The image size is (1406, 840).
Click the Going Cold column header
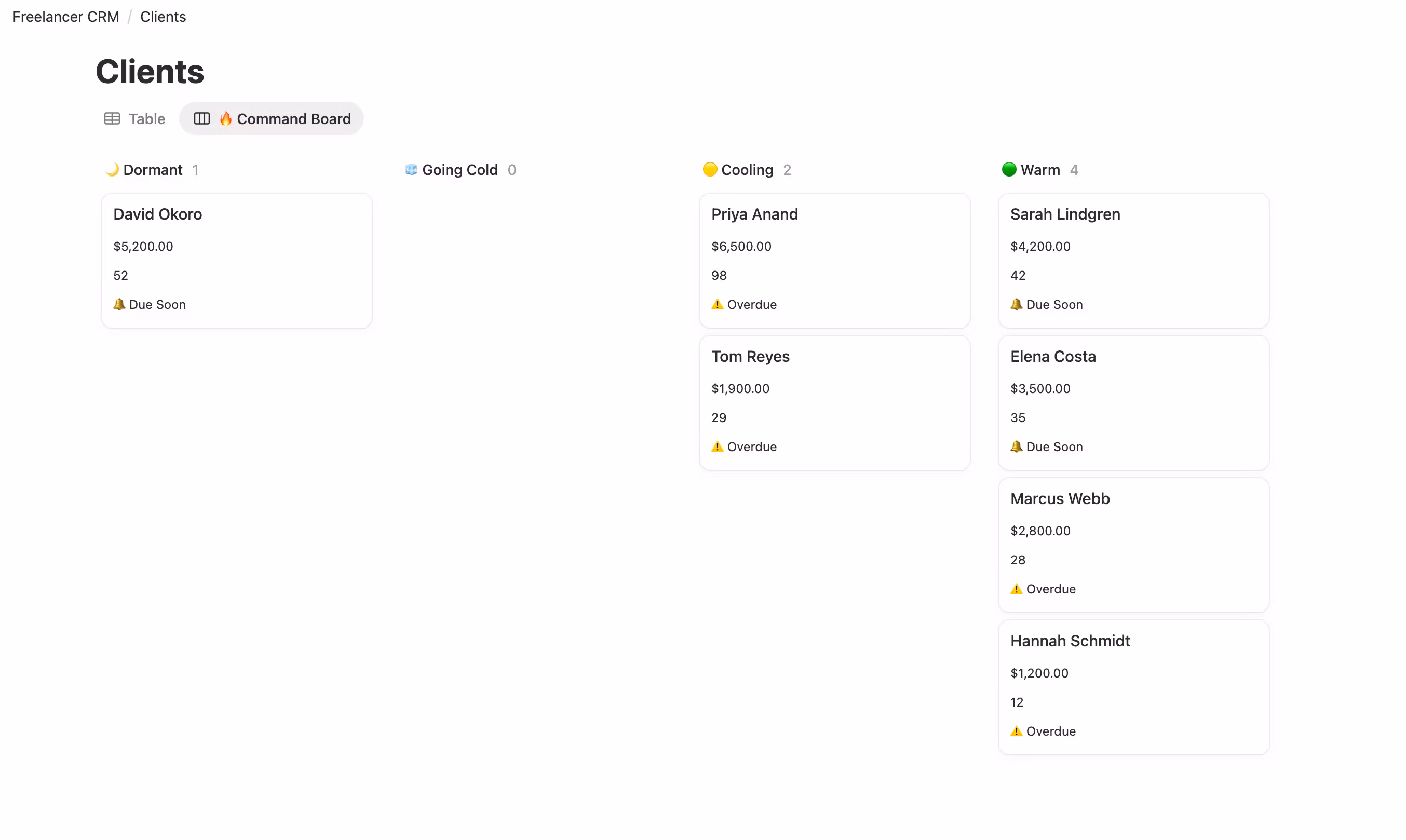[460, 170]
